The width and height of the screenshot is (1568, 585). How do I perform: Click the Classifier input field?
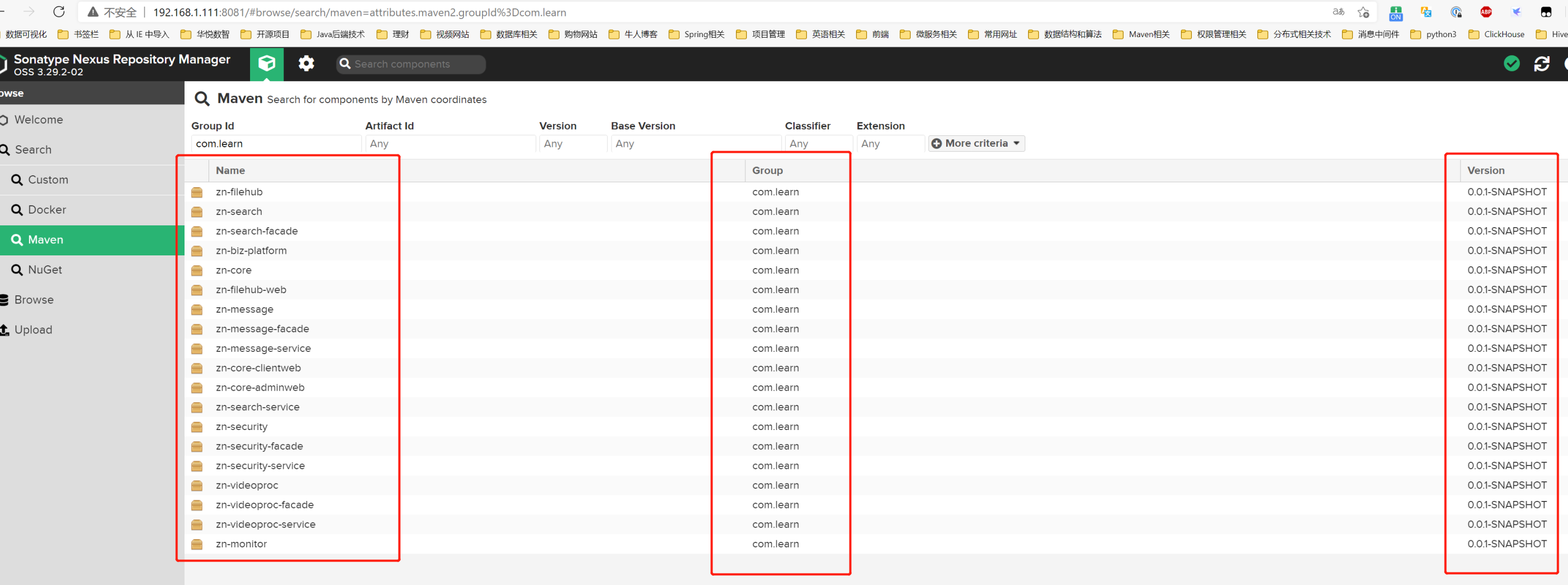coord(819,144)
